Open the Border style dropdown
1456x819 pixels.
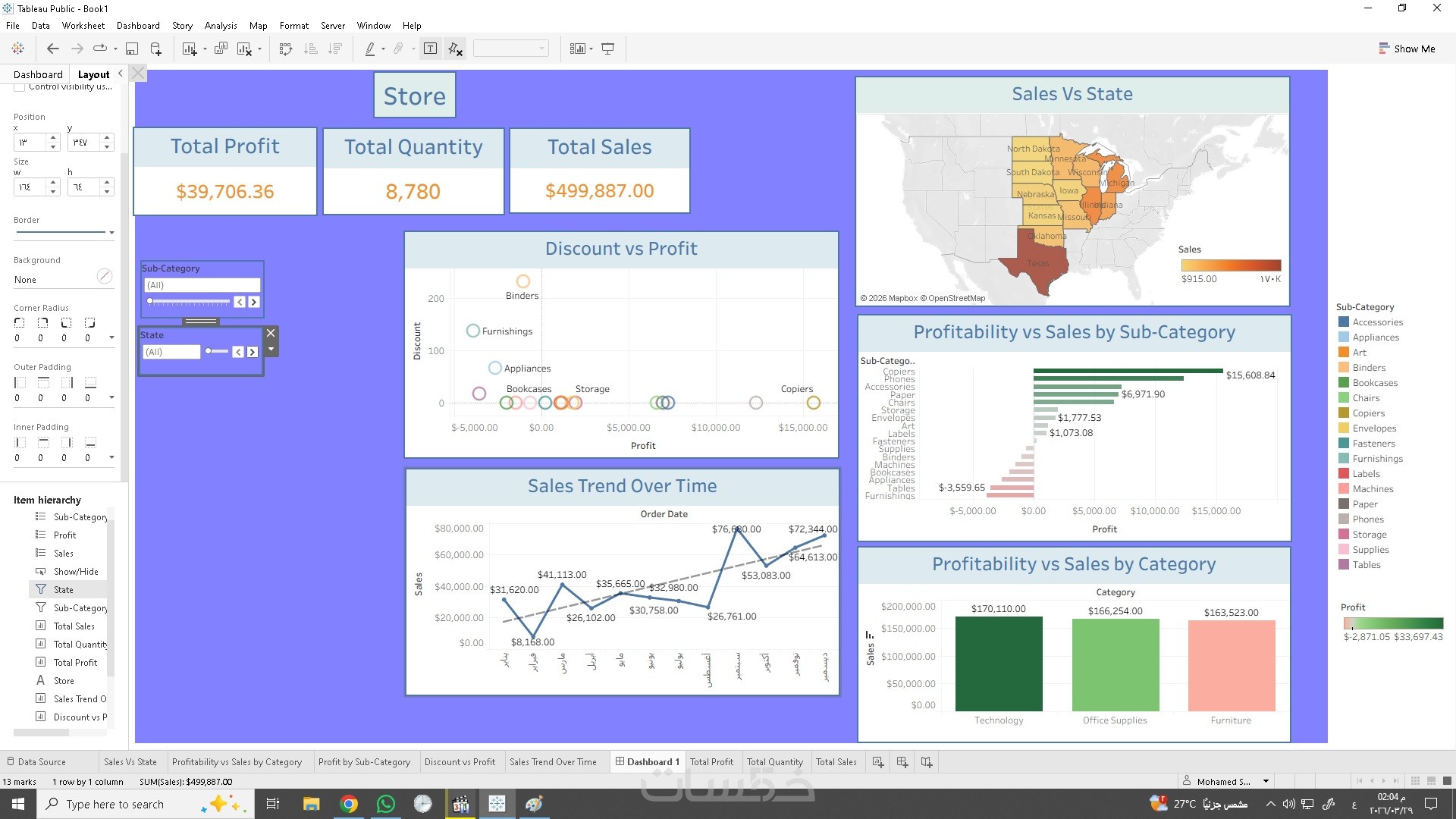(x=111, y=232)
